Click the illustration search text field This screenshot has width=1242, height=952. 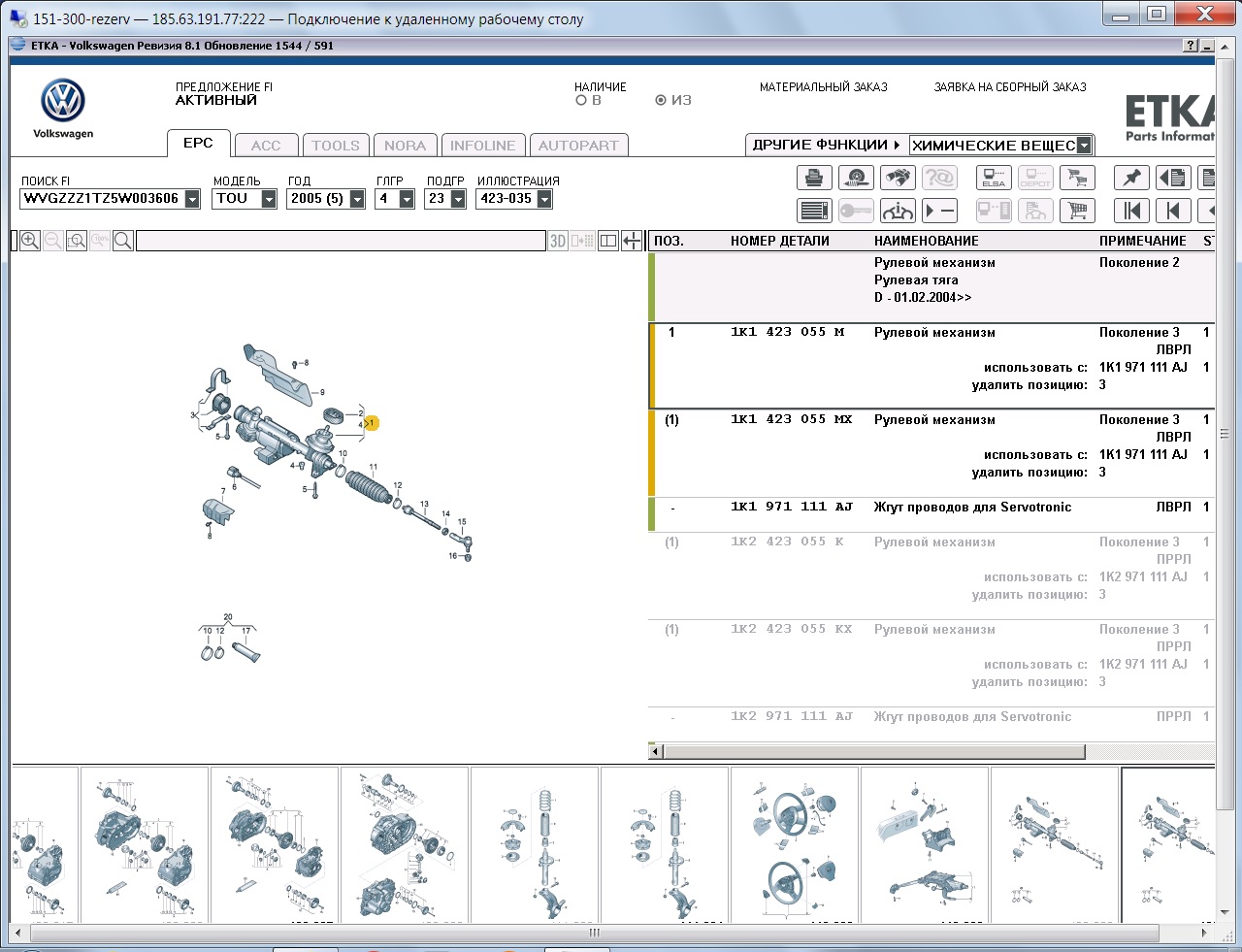[x=341, y=241]
